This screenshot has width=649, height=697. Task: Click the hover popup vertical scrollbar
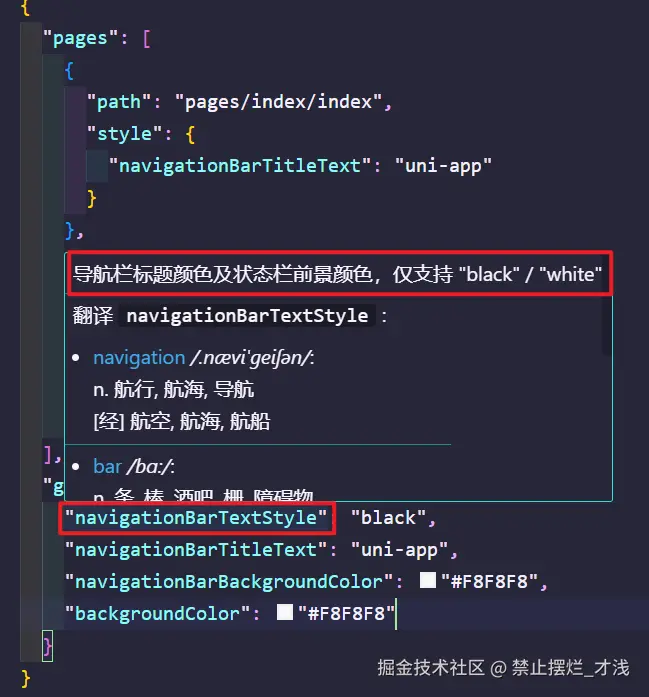tap(607, 324)
